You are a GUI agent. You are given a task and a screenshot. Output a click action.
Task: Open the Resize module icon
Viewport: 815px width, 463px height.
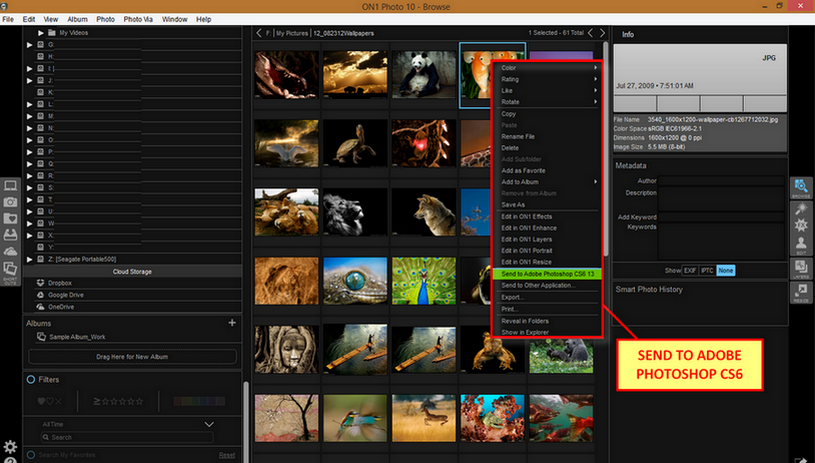click(801, 293)
